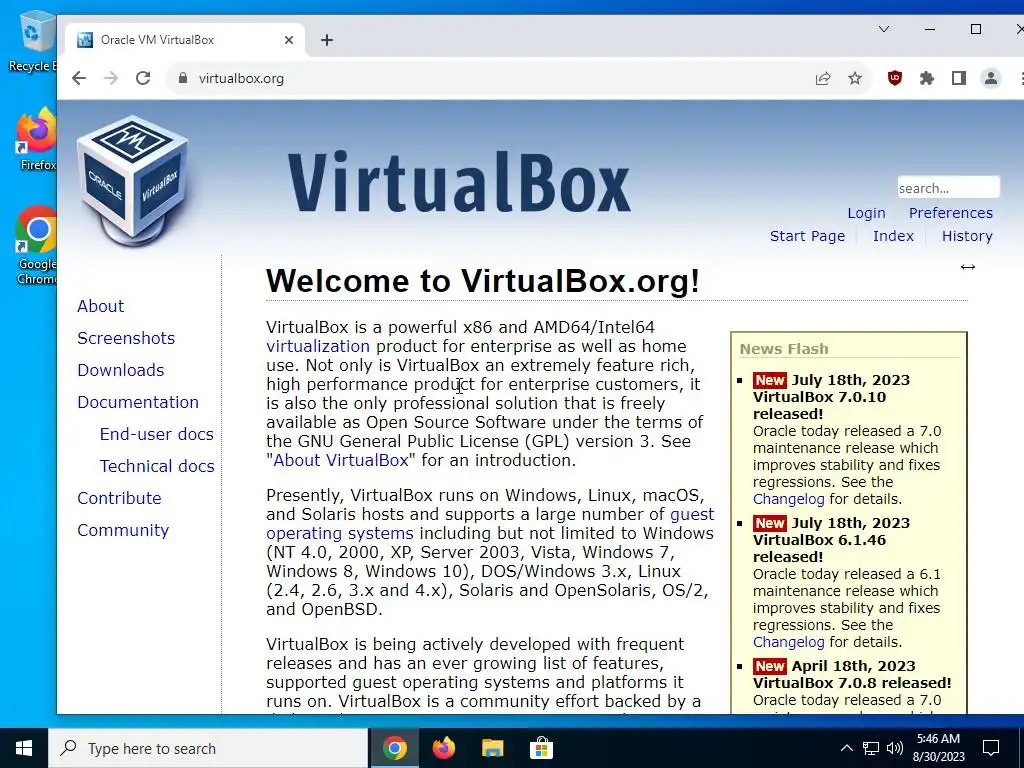Expand the tab search chevron

coord(884,29)
